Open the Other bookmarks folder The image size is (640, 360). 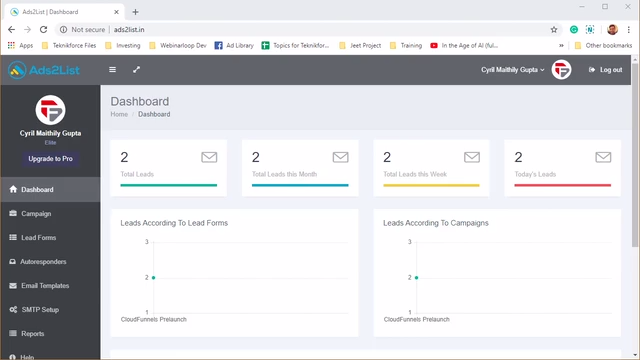click(603, 45)
